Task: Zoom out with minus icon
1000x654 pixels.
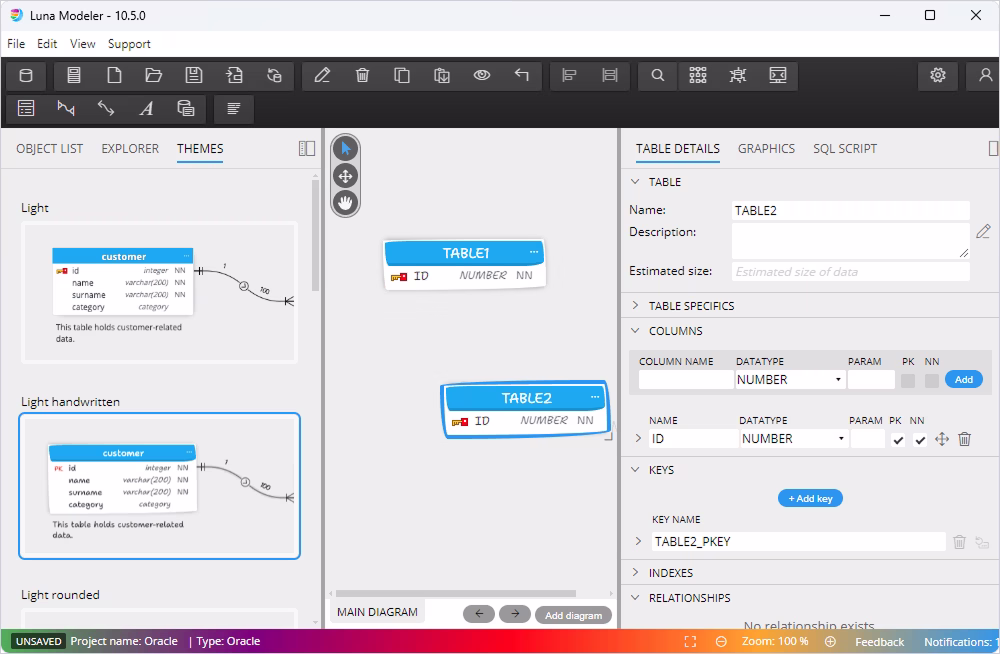Action: coord(721,642)
